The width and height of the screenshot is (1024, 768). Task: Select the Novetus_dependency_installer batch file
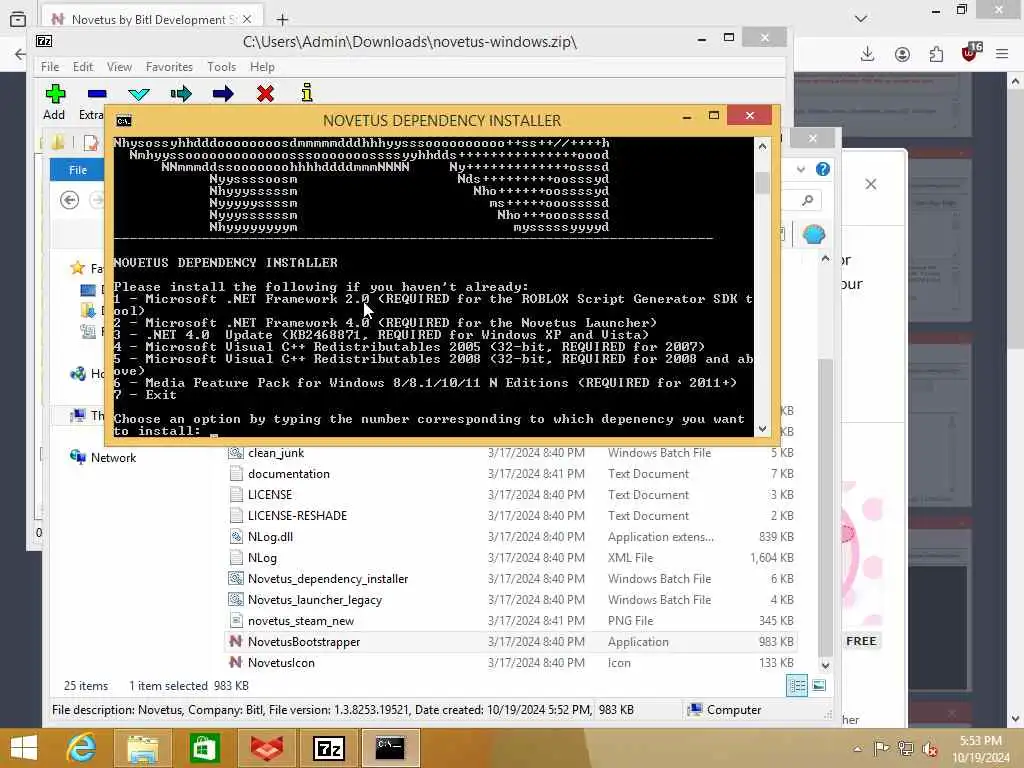(x=511, y=579)
